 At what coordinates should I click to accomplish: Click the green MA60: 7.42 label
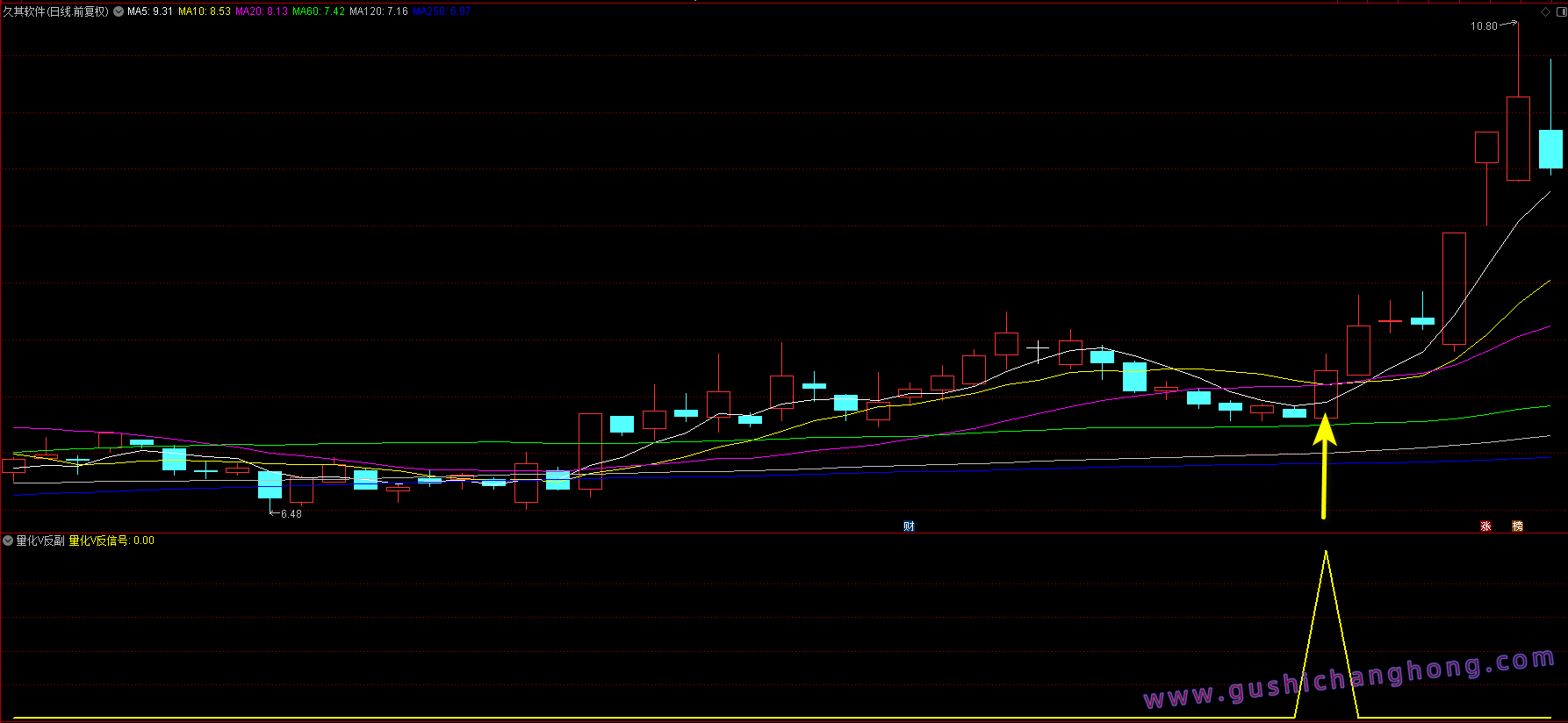click(319, 11)
